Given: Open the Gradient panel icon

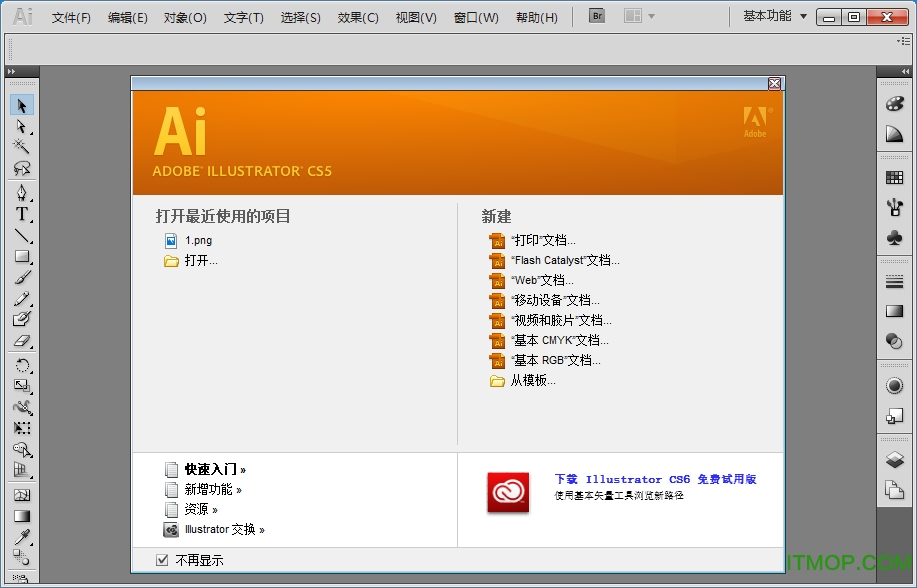Looking at the screenshot, I should point(894,311).
